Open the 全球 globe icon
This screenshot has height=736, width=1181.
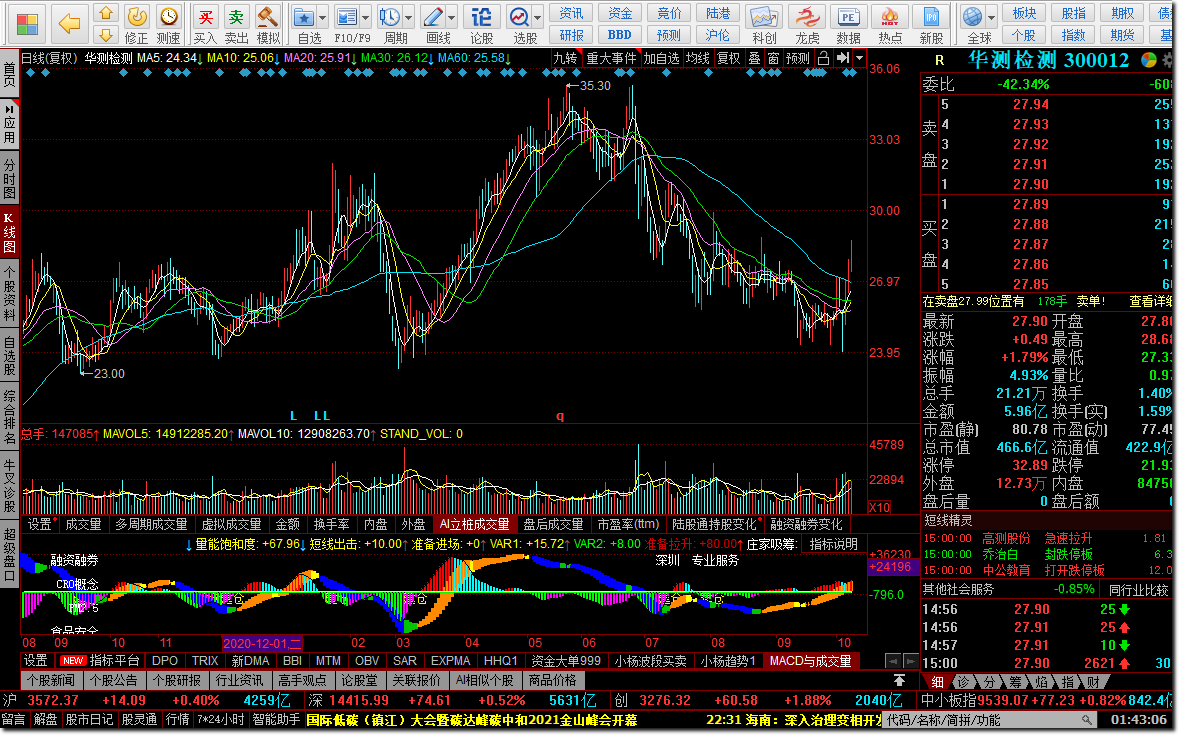[973, 17]
